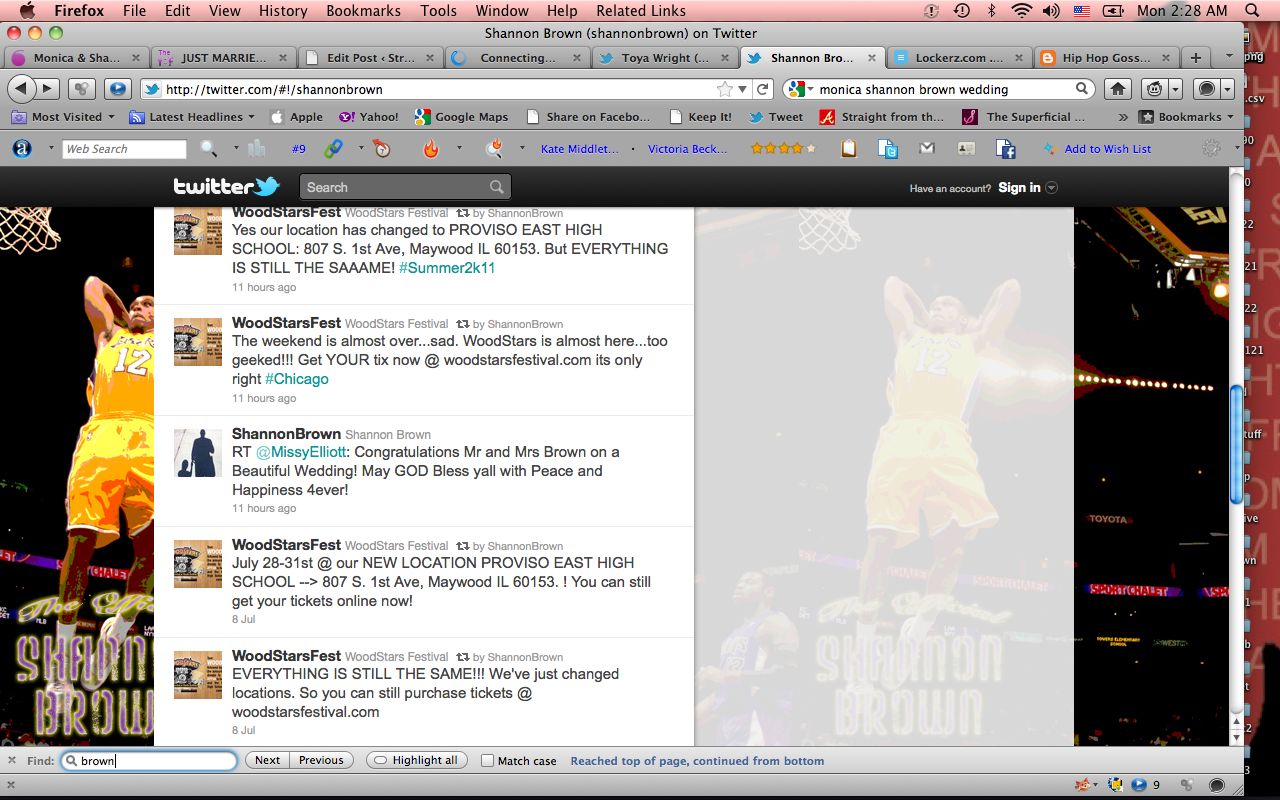Open the Latest Headlines dropdown
Screen dimensions: 1280x800
point(195,117)
